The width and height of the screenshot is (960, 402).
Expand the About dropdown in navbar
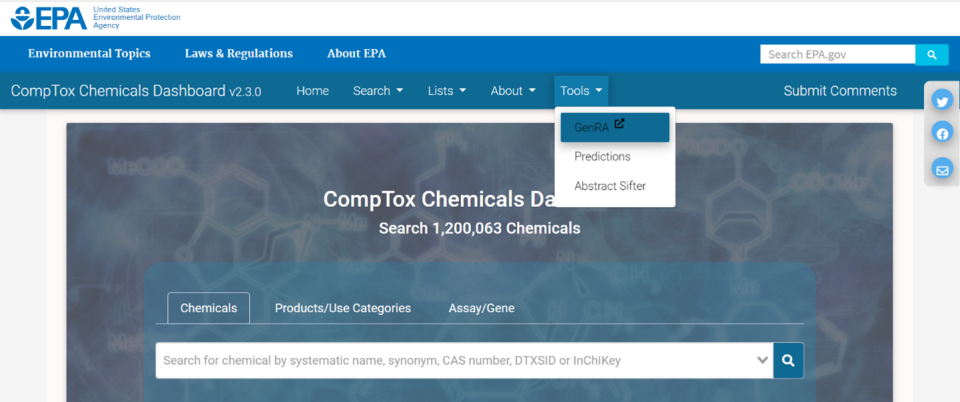512,91
